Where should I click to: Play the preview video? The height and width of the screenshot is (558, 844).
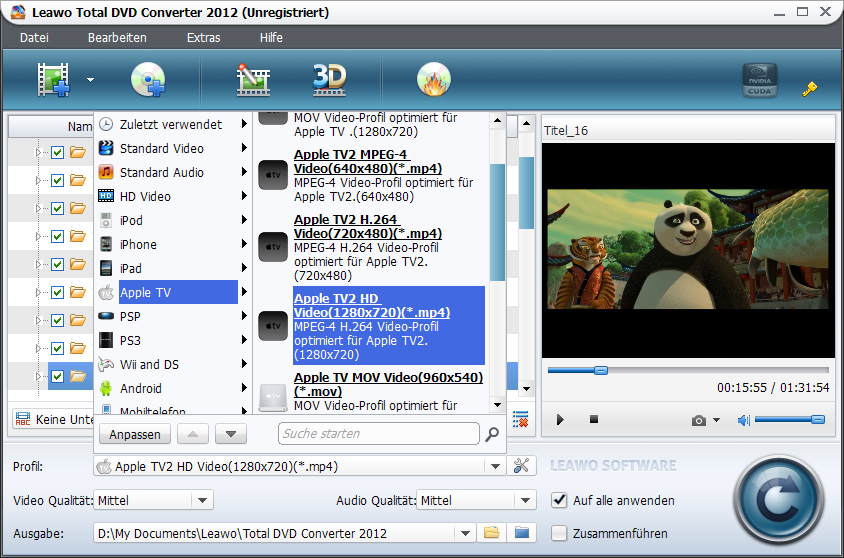(560, 420)
